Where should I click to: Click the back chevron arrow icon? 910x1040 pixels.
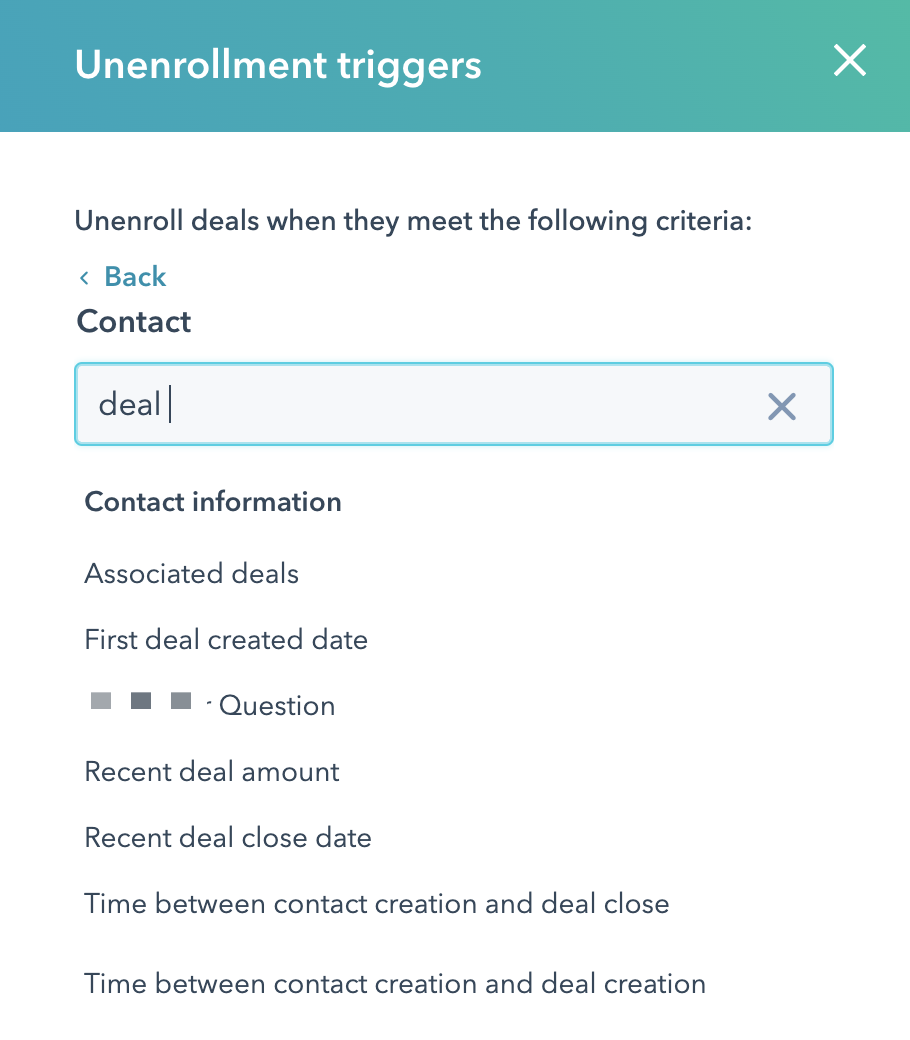pos(84,277)
